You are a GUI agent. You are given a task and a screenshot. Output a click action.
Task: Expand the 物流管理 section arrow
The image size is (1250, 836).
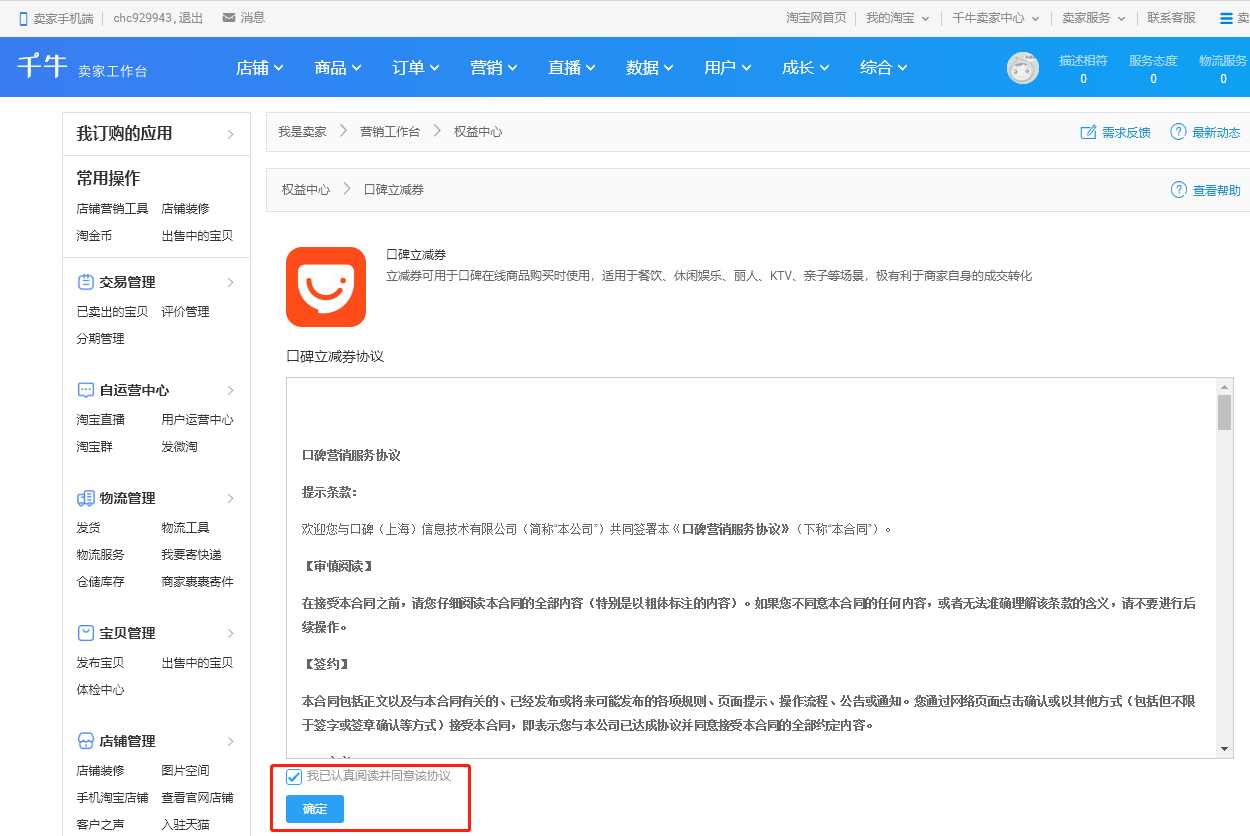tap(231, 498)
